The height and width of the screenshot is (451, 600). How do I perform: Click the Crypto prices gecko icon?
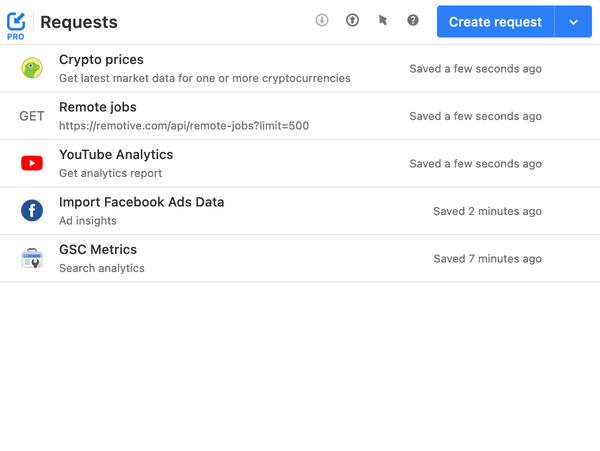[32, 68]
